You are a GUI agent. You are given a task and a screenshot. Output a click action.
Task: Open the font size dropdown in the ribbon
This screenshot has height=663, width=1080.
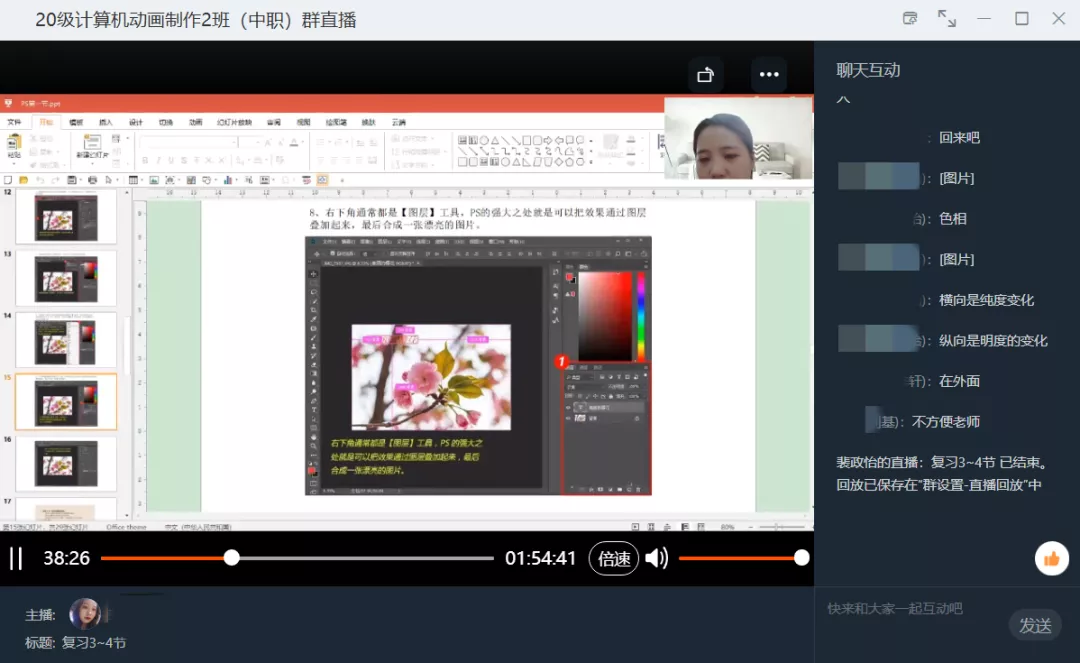click(x=257, y=142)
